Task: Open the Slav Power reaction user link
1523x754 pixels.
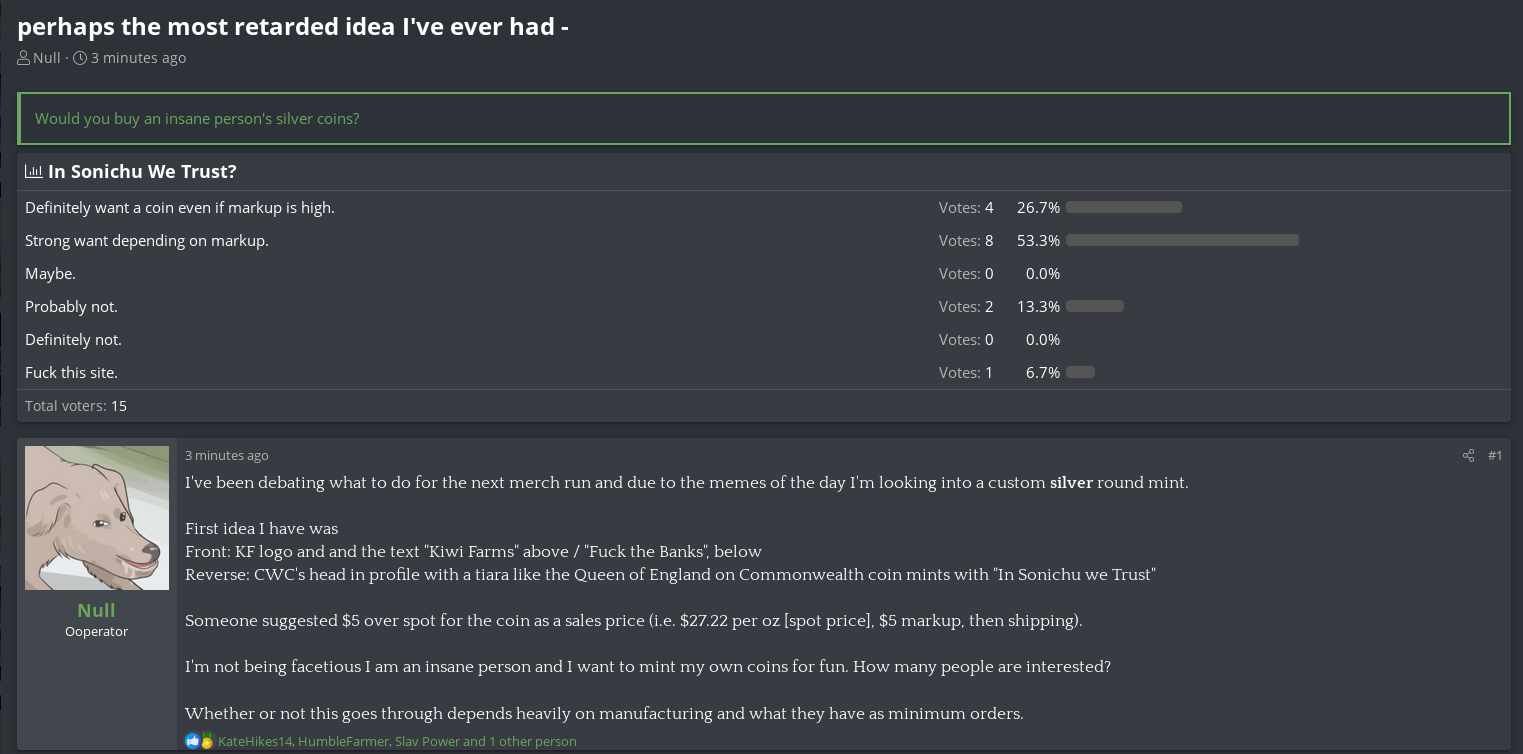Action: click(x=427, y=741)
